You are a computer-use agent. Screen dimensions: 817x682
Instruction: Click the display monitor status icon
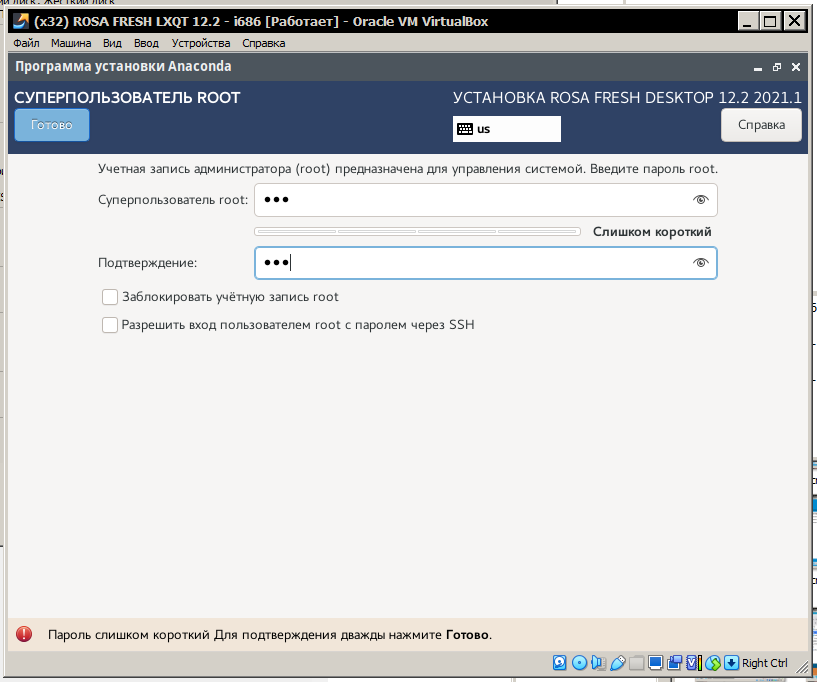655,663
